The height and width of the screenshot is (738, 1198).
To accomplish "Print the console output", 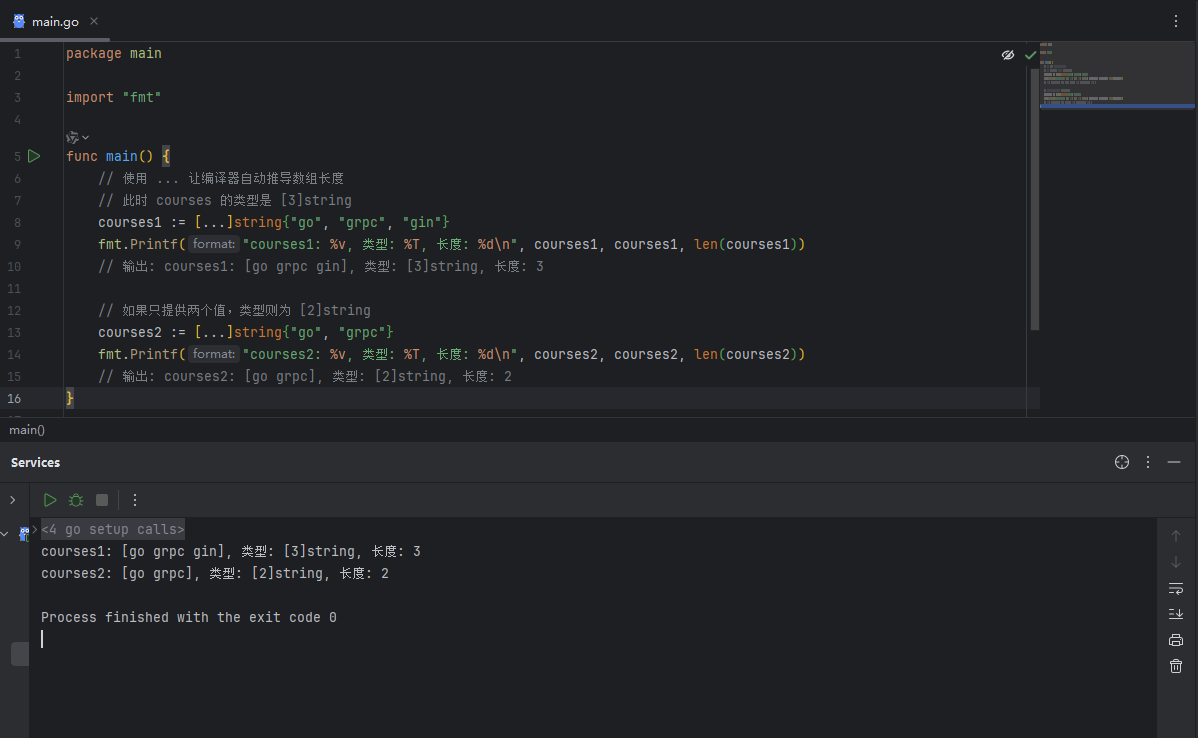I will pos(1176,640).
